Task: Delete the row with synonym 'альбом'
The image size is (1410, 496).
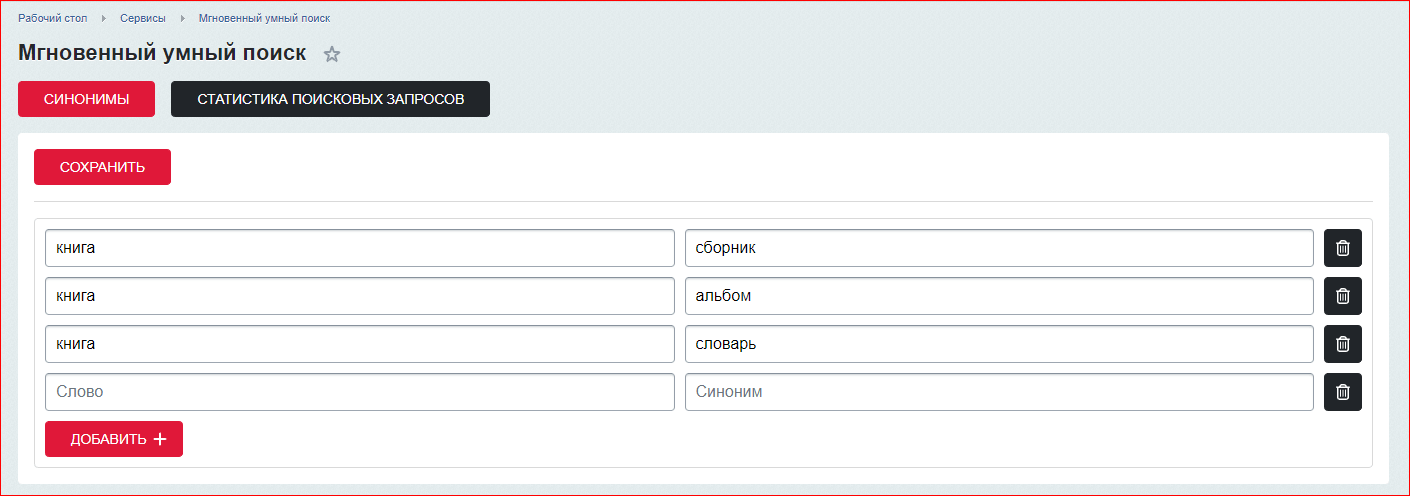Action: (x=1342, y=296)
